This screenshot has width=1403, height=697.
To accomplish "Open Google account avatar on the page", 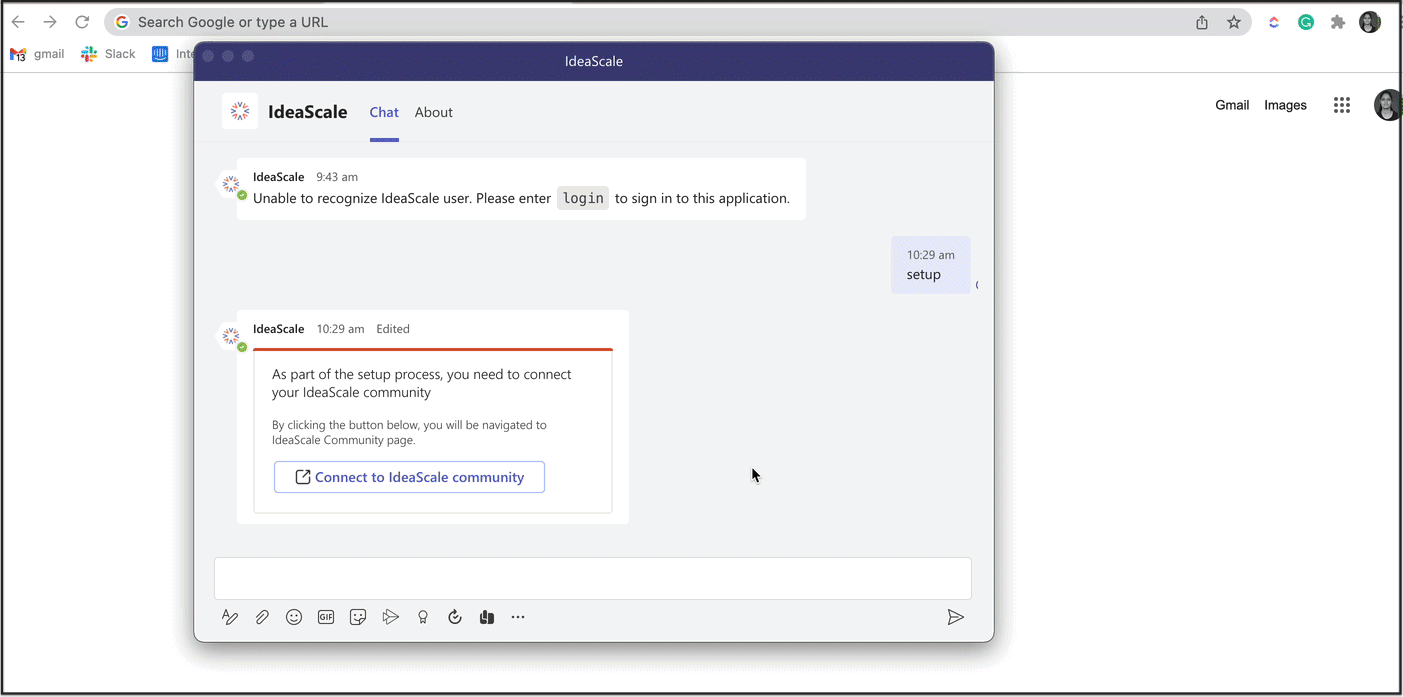I will pyautogui.click(x=1388, y=105).
